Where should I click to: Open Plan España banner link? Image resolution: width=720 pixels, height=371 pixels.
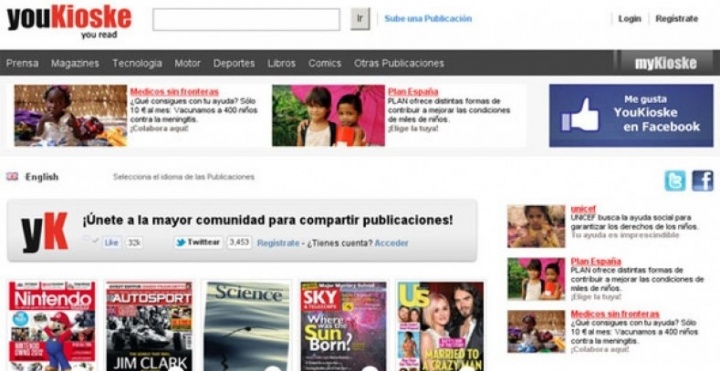pyautogui.click(x=413, y=92)
